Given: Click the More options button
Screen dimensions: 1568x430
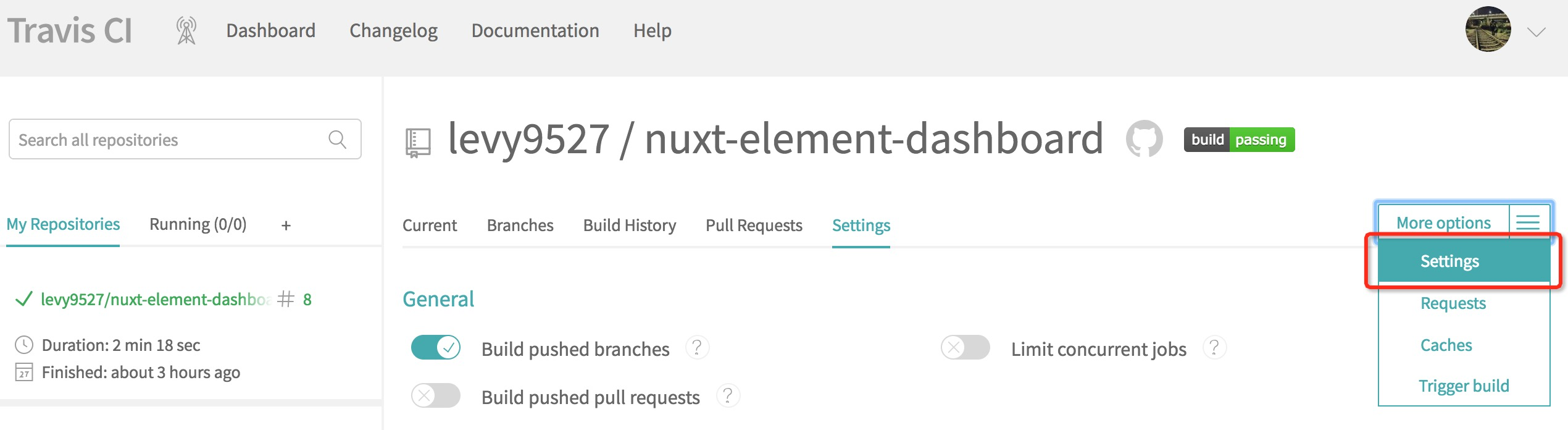Looking at the screenshot, I should (x=1443, y=223).
